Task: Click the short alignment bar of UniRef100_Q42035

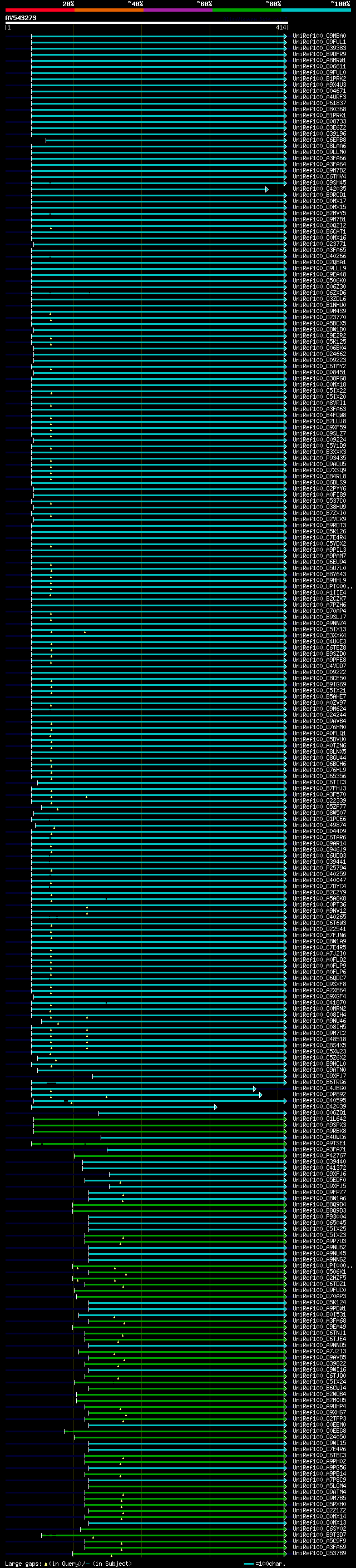Action: (x=150, y=189)
